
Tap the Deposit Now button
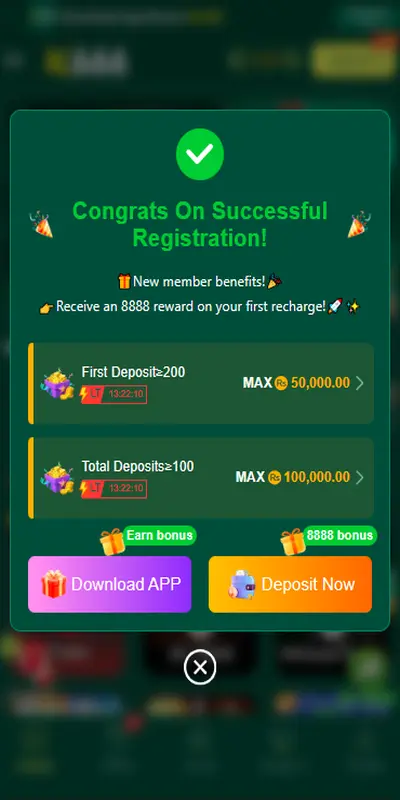[290, 584]
